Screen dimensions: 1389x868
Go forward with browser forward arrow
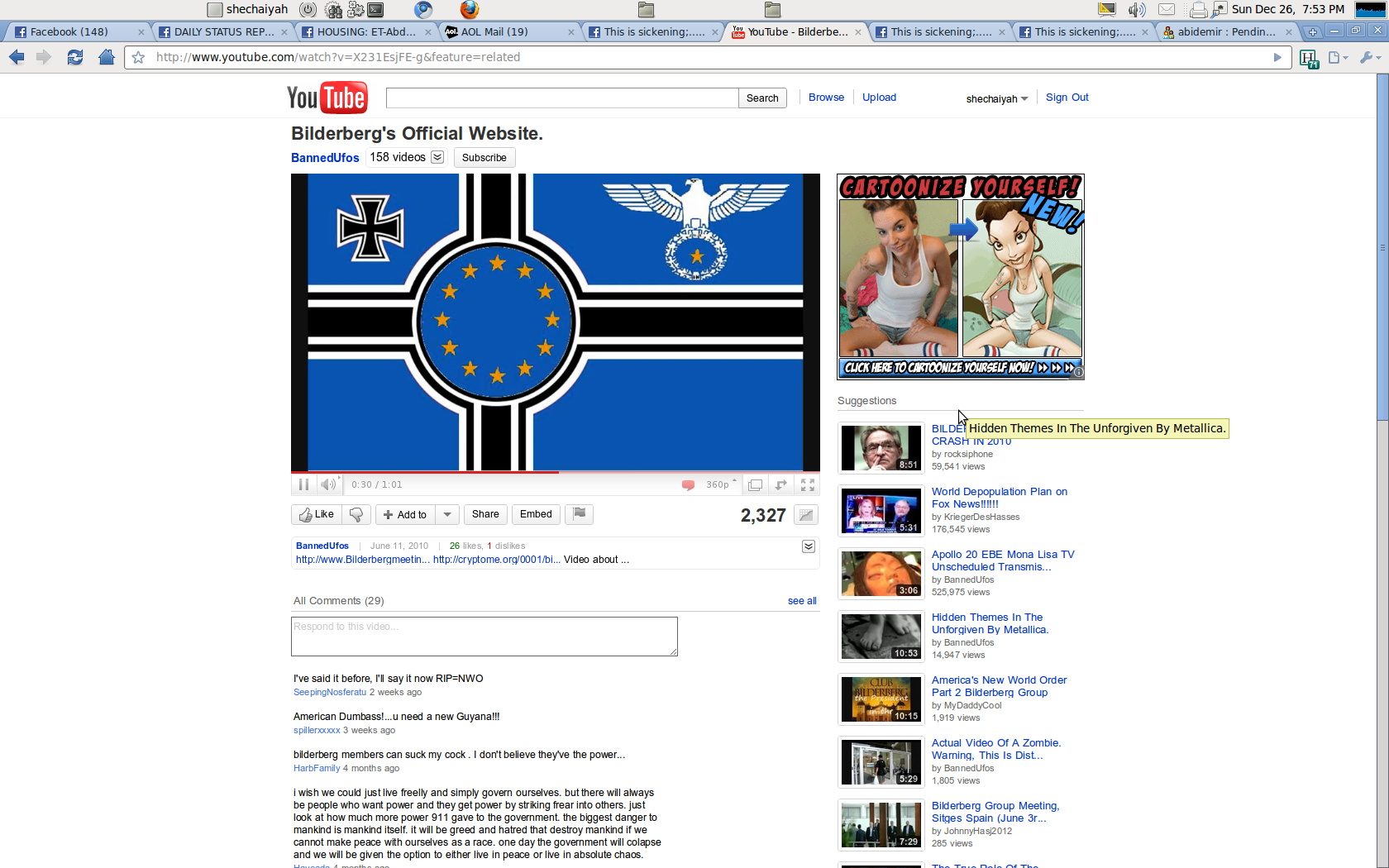click(44, 57)
